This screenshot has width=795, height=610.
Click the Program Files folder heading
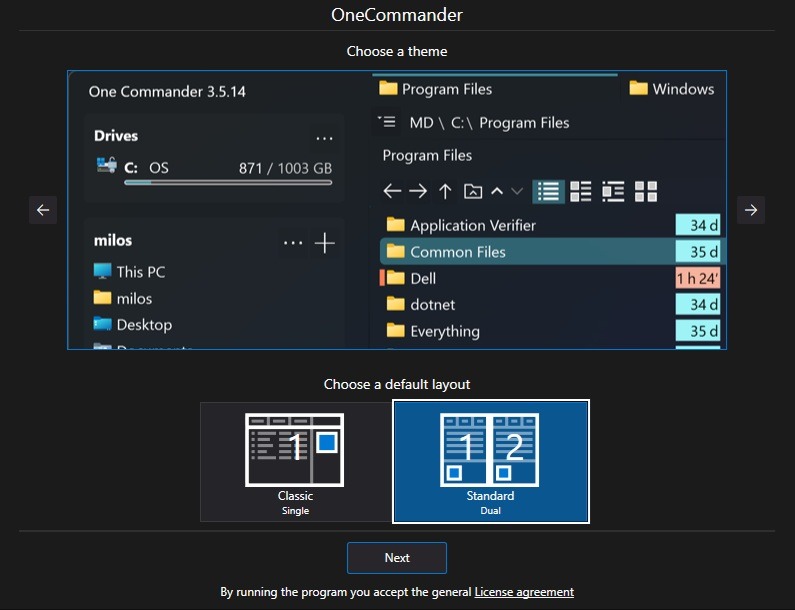tap(427, 155)
